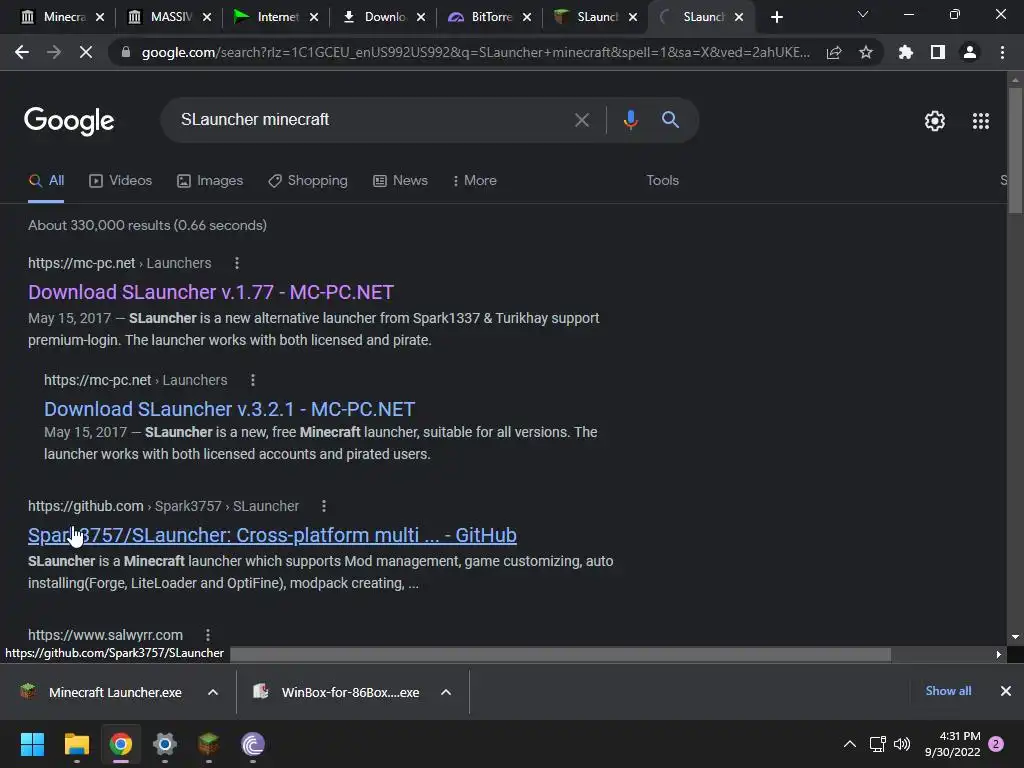Share this page using the share icon
Screen dimensions: 1024x768
click(x=834, y=52)
